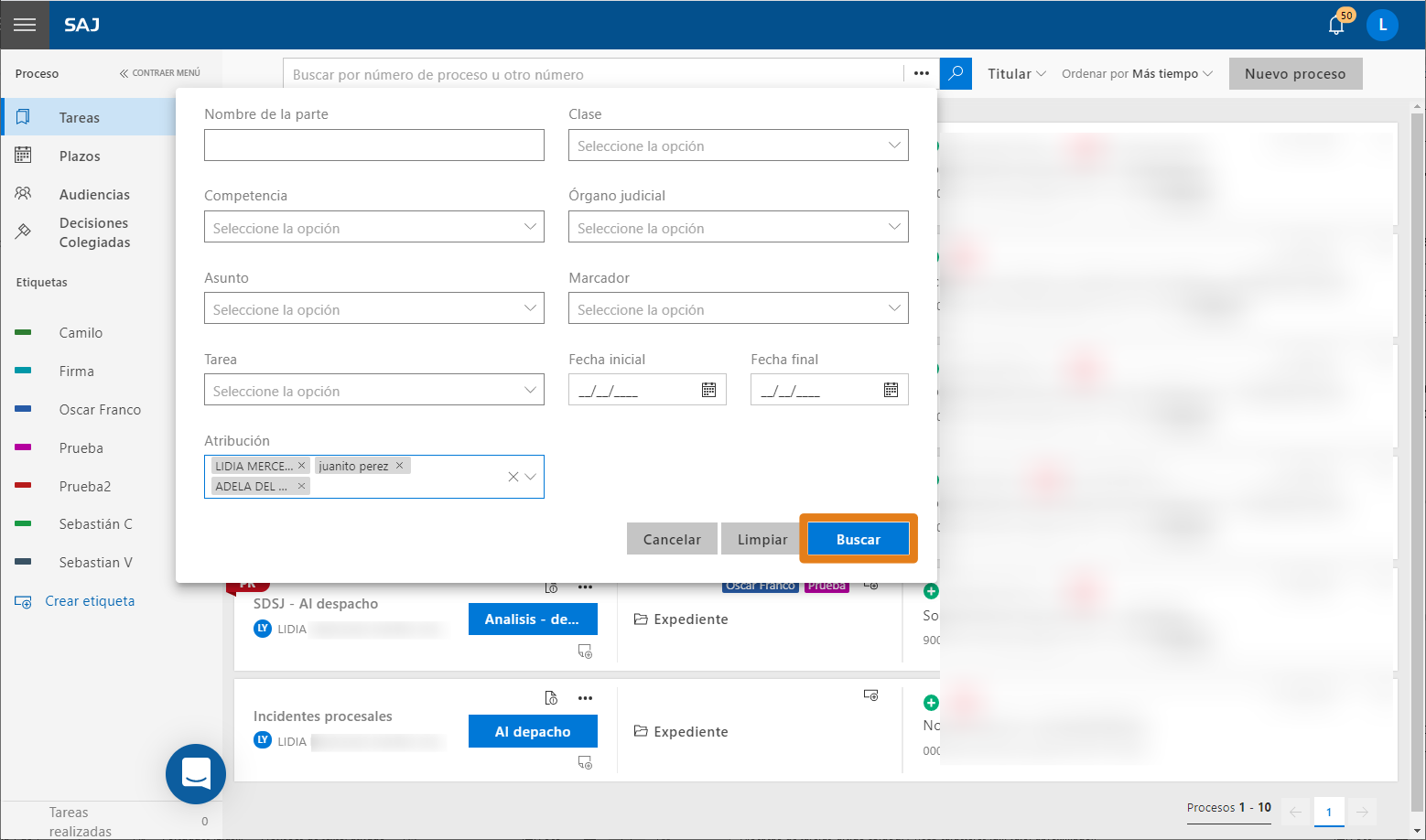Image resolution: width=1426 pixels, height=840 pixels.
Task: Open Expediente for Incidentes procesales
Action: pyautogui.click(x=681, y=732)
